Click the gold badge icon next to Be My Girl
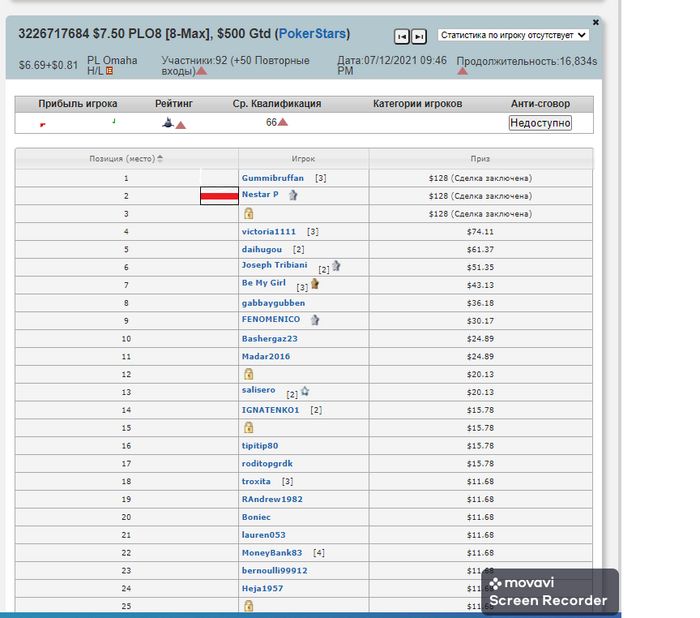 tap(315, 284)
